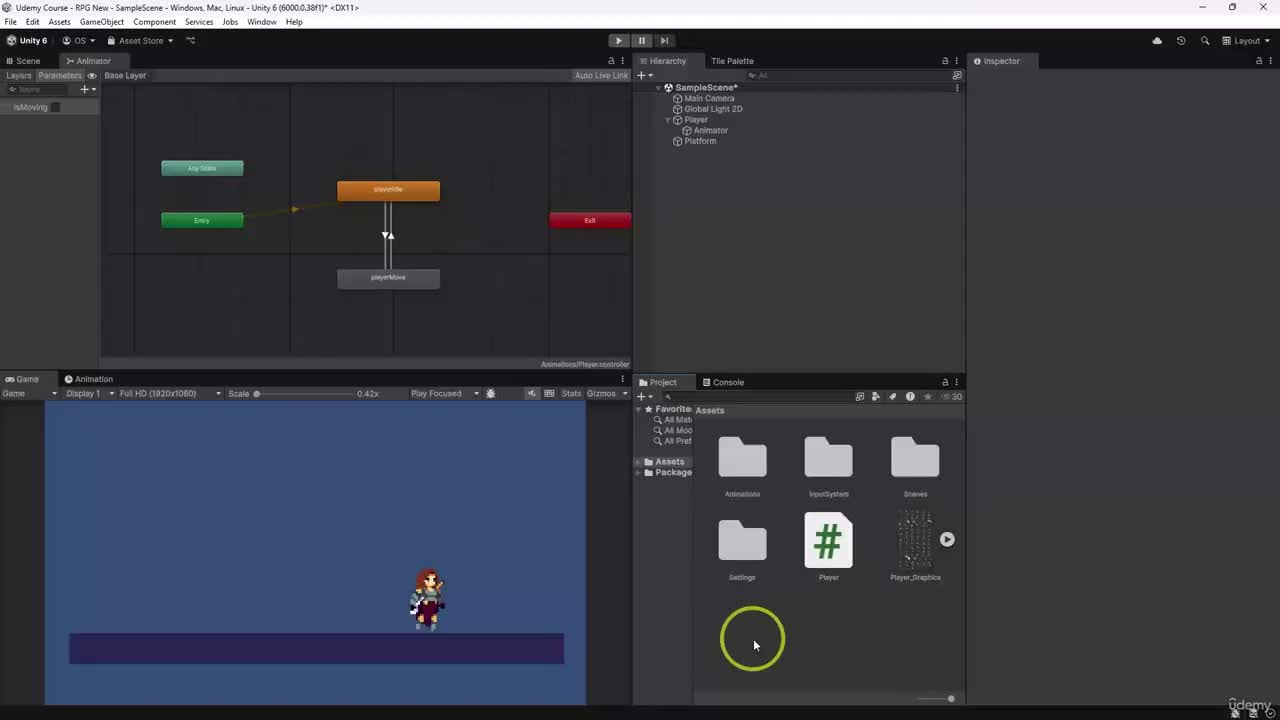Screen dimensions: 1280x720
Task: Select the Any State node
Action: (x=202, y=168)
